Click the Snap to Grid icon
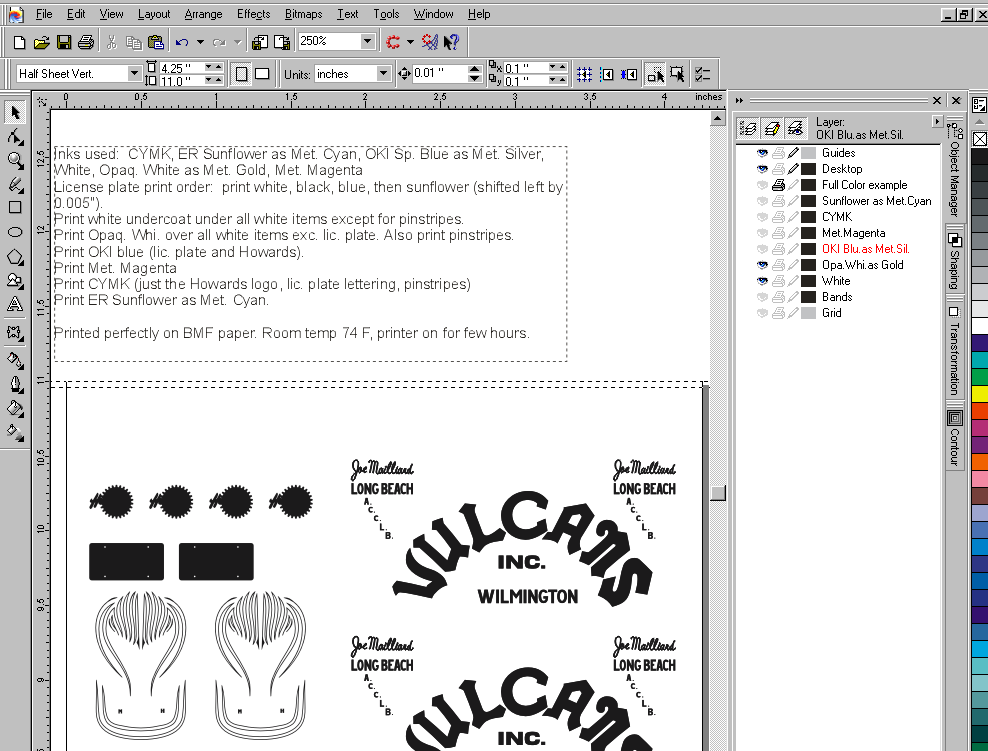This screenshot has width=988, height=751. pos(584,74)
